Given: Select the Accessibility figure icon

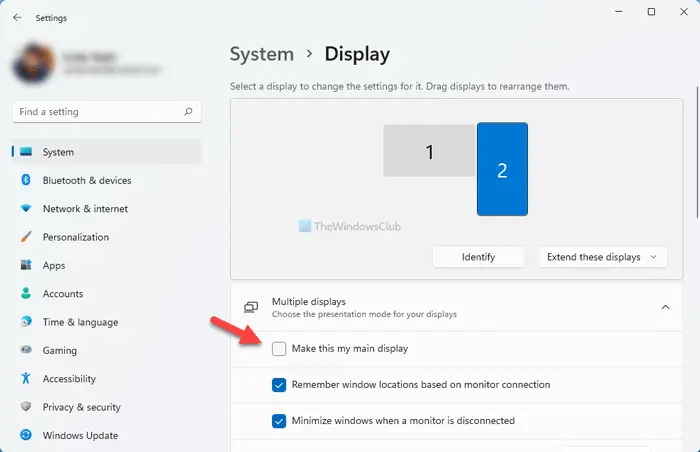Looking at the screenshot, I should [26, 379].
